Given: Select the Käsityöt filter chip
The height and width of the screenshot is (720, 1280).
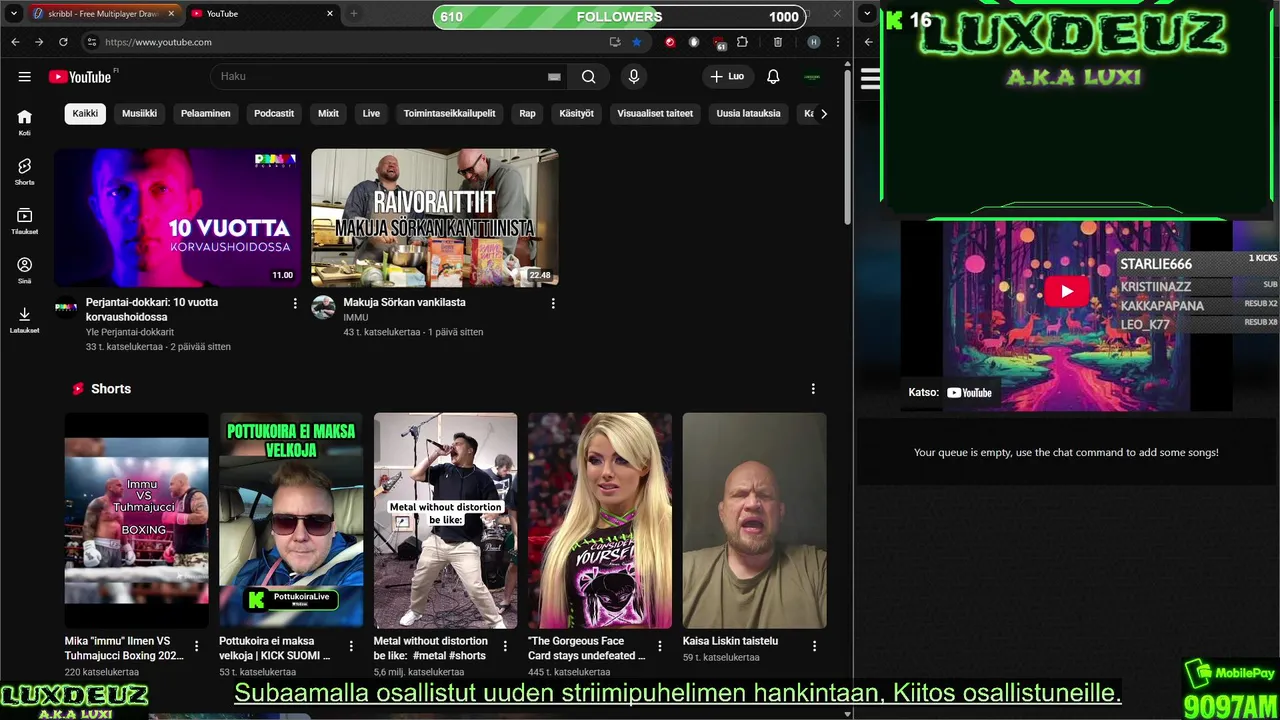Looking at the screenshot, I should [x=576, y=113].
